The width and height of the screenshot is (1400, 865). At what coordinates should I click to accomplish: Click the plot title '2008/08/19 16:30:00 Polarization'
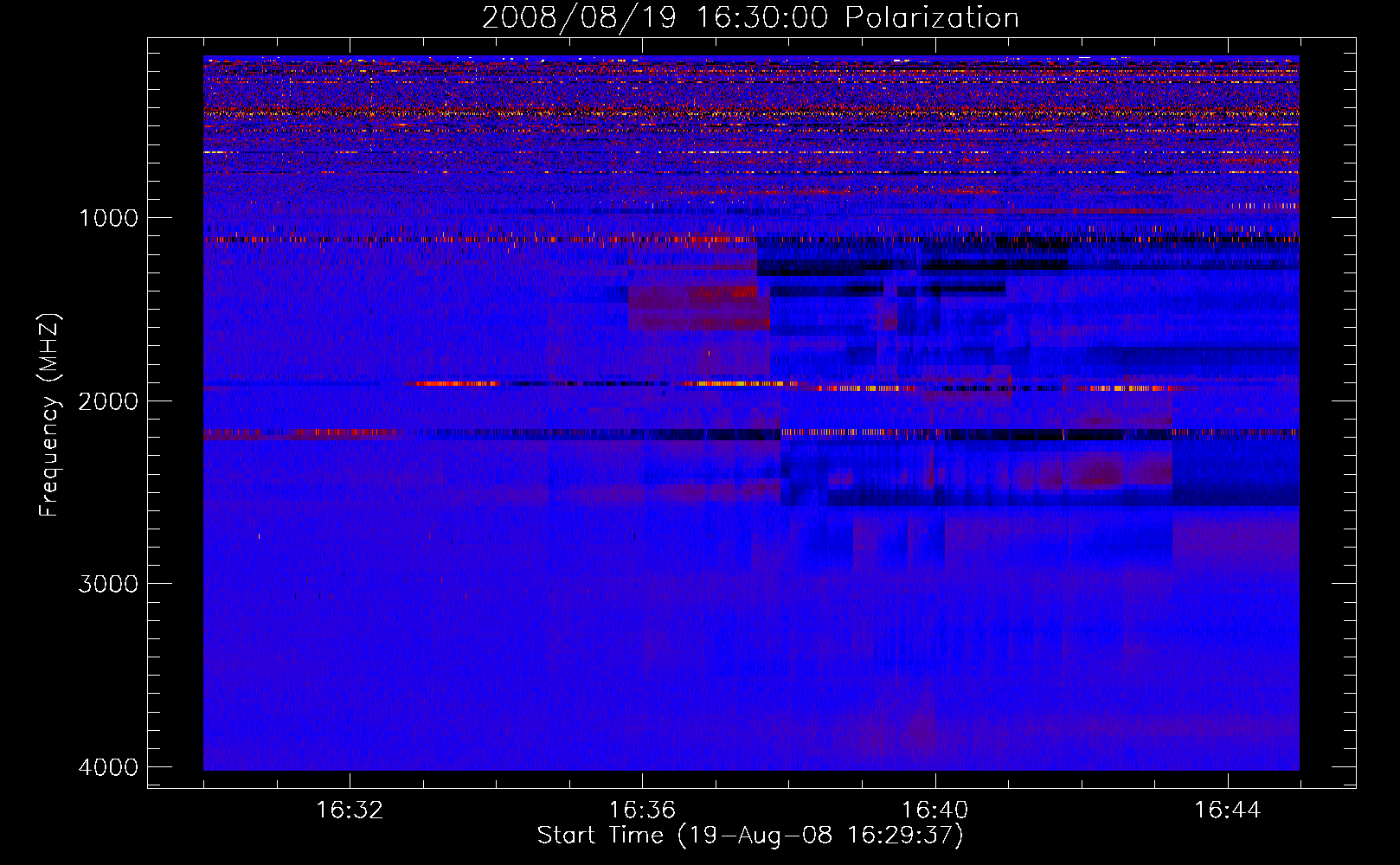(750, 18)
